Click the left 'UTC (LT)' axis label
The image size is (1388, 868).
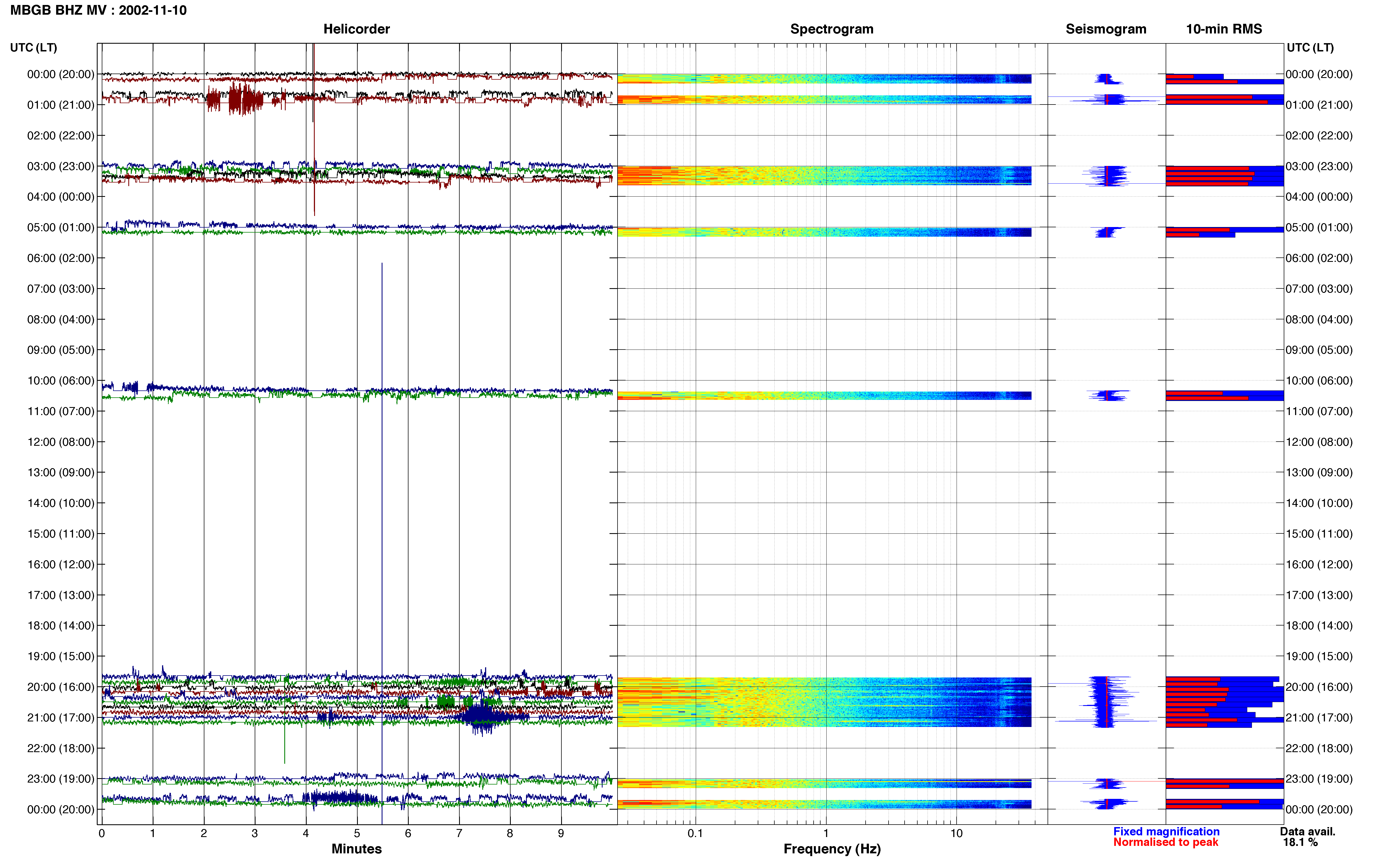(x=33, y=48)
